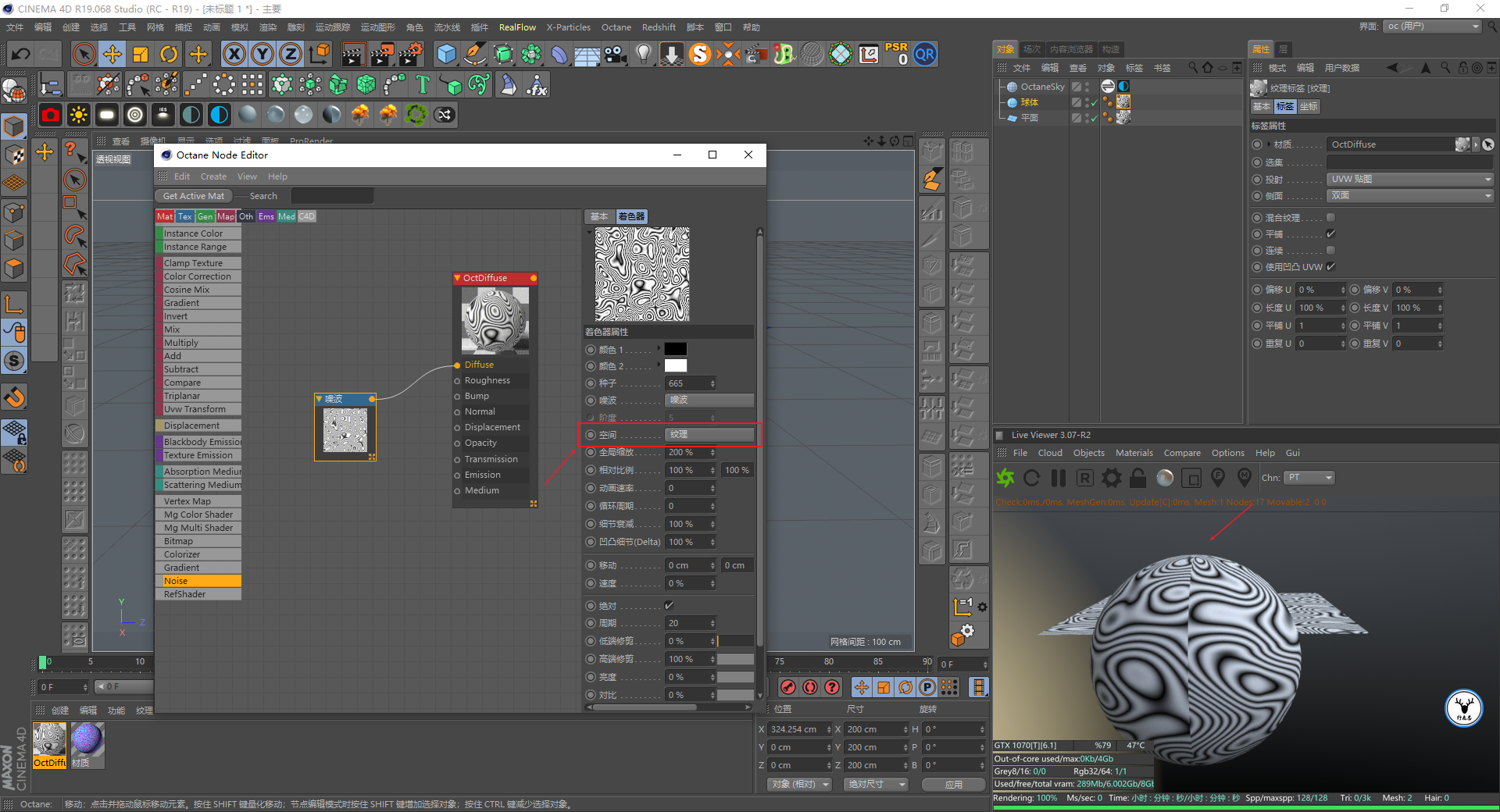Open the white 颜色 2 color swatch
The height and width of the screenshot is (812, 1500).
pos(675,365)
